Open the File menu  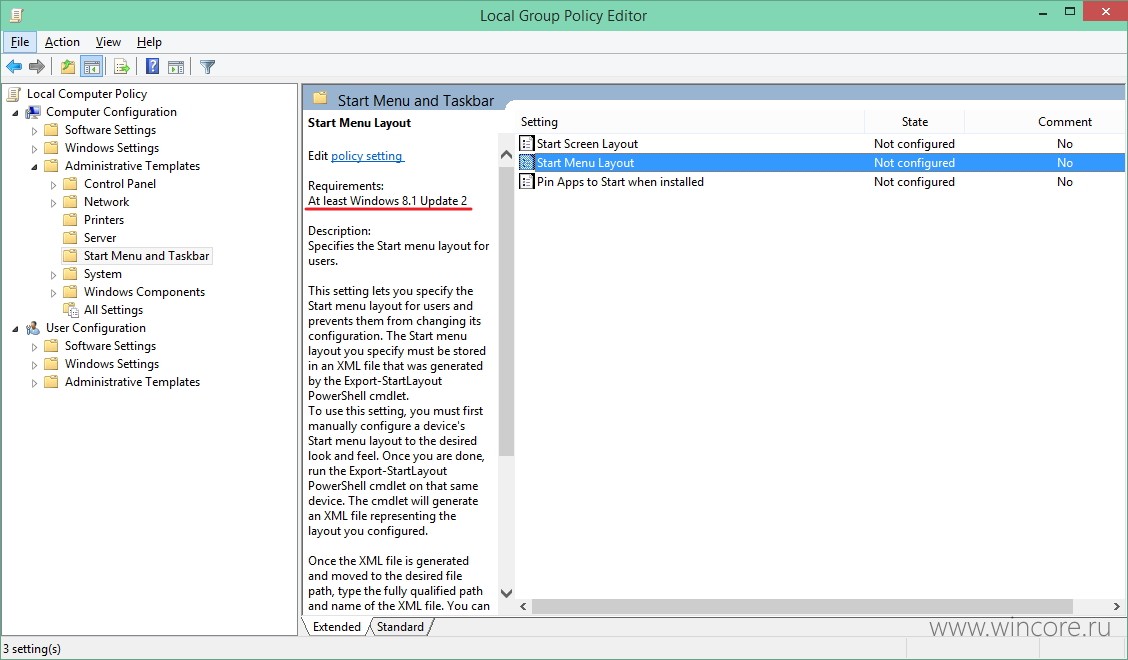20,42
